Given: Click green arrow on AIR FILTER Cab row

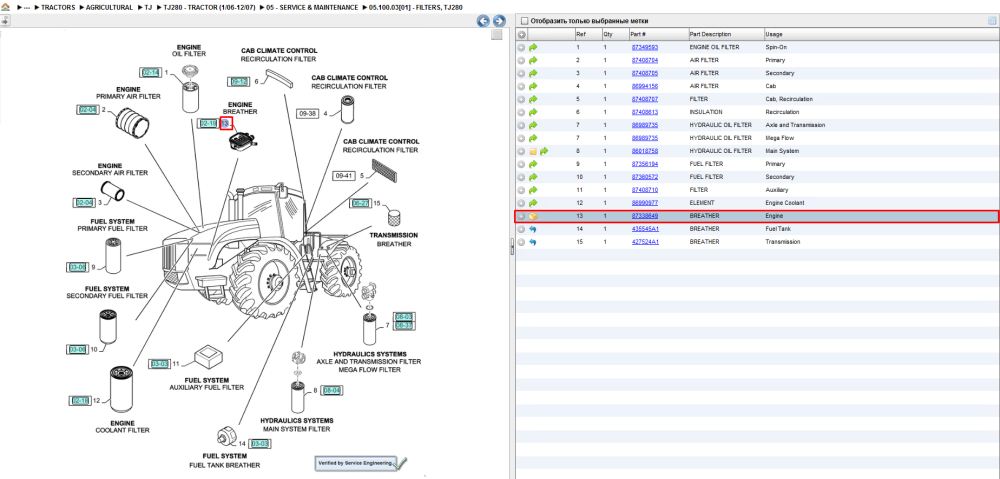Looking at the screenshot, I should coord(533,86).
